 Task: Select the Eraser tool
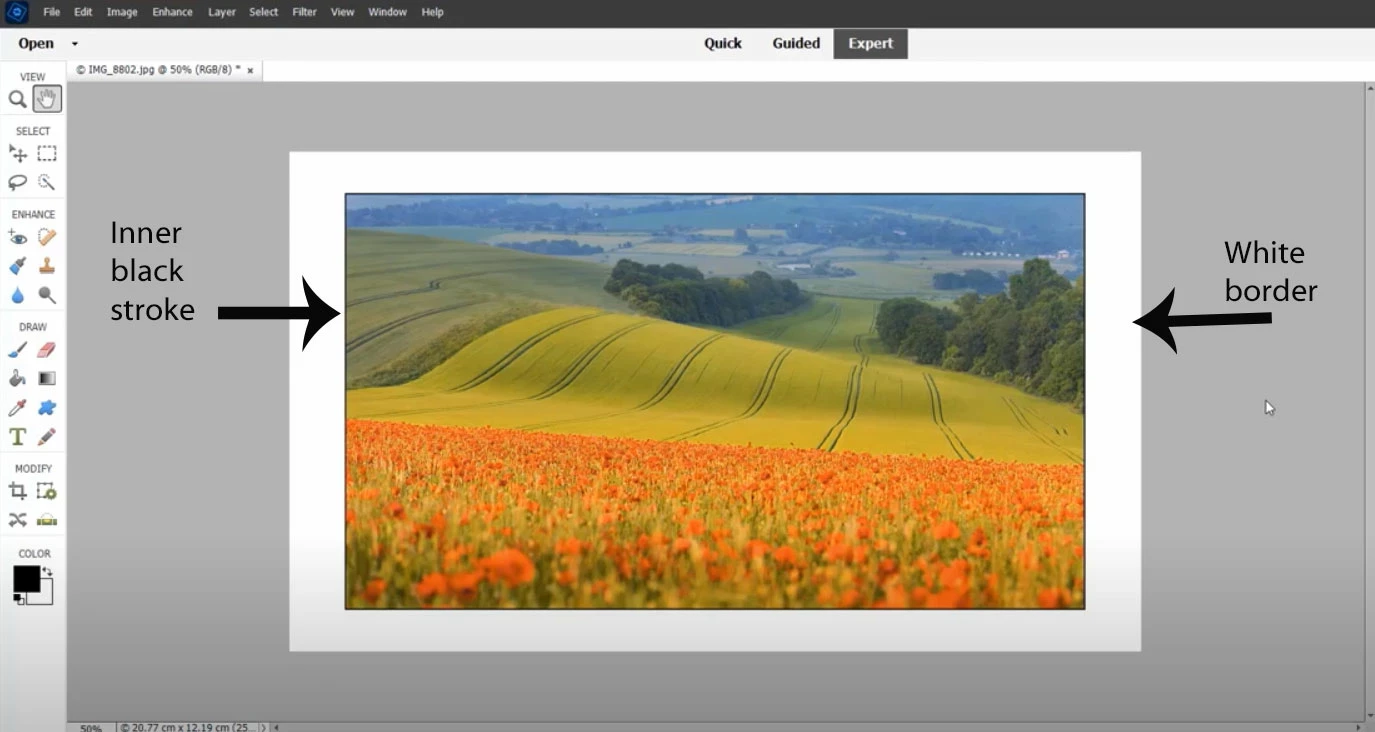47,350
